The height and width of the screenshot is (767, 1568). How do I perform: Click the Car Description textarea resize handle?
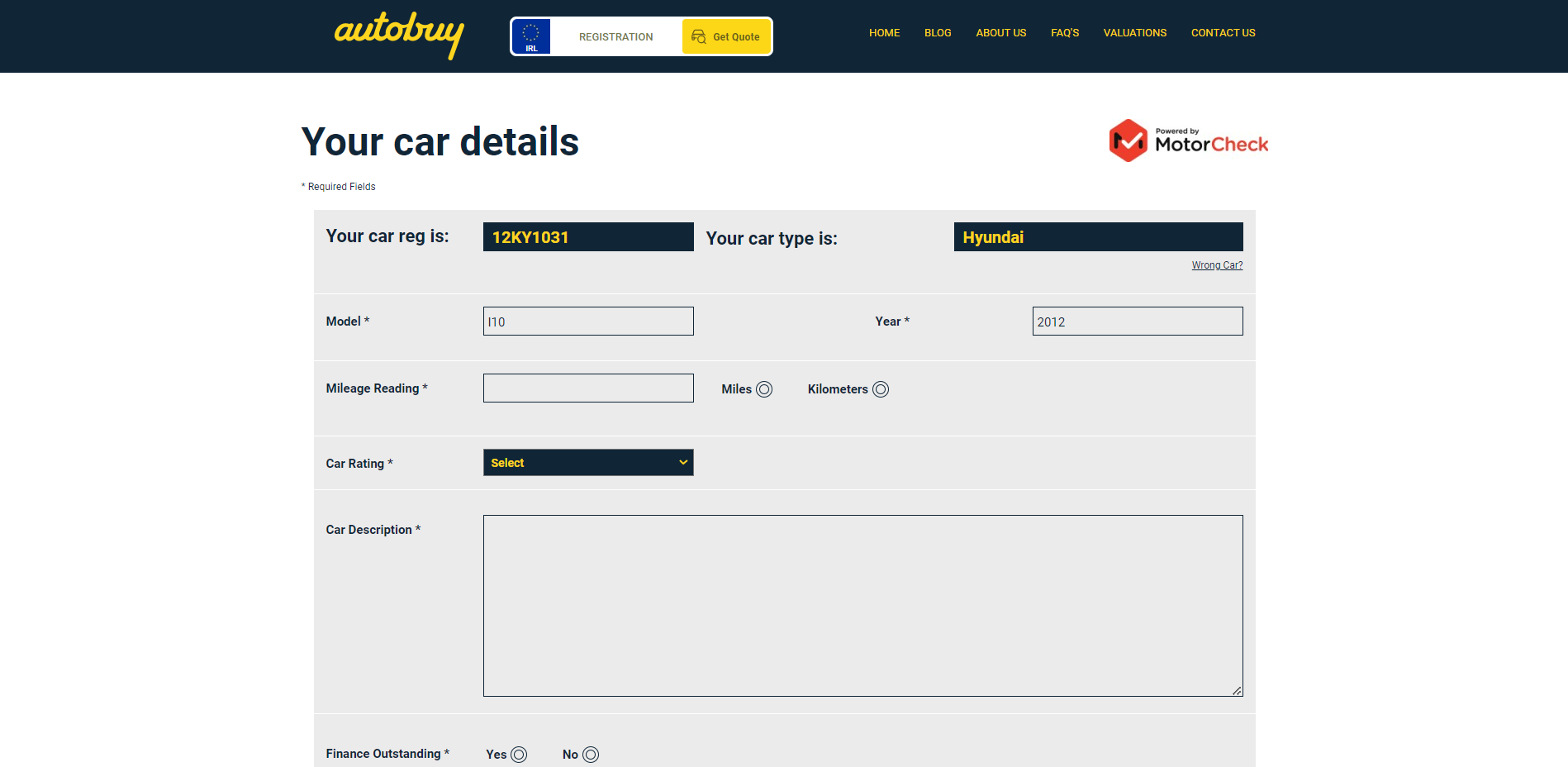click(1237, 691)
